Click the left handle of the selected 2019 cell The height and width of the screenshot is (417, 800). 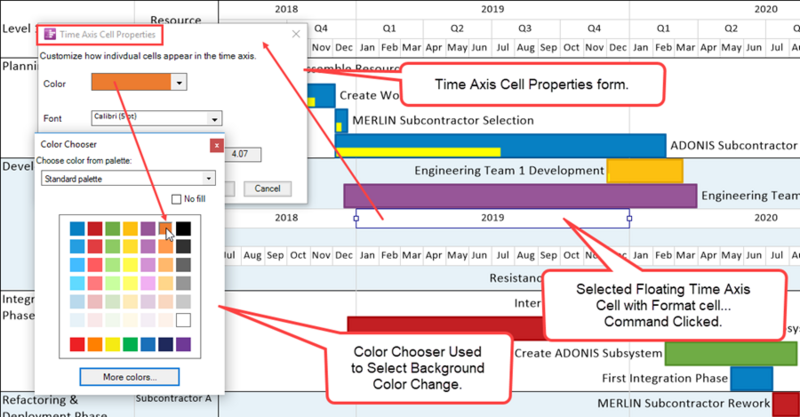pos(356,218)
